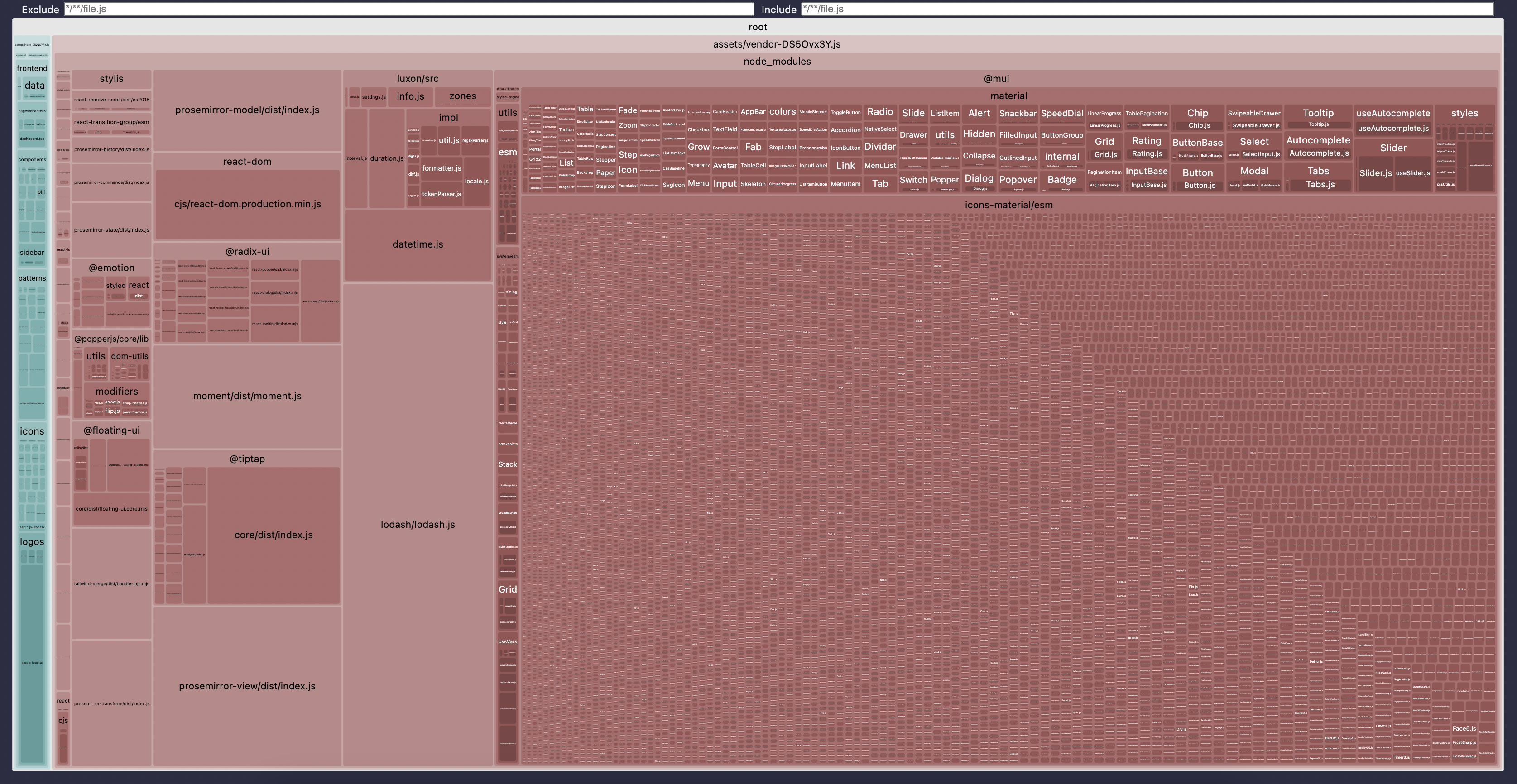This screenshot has height=784, width=1517.
Task: Select the Autocomplete.js block in material
Action: pos(1319,153)
